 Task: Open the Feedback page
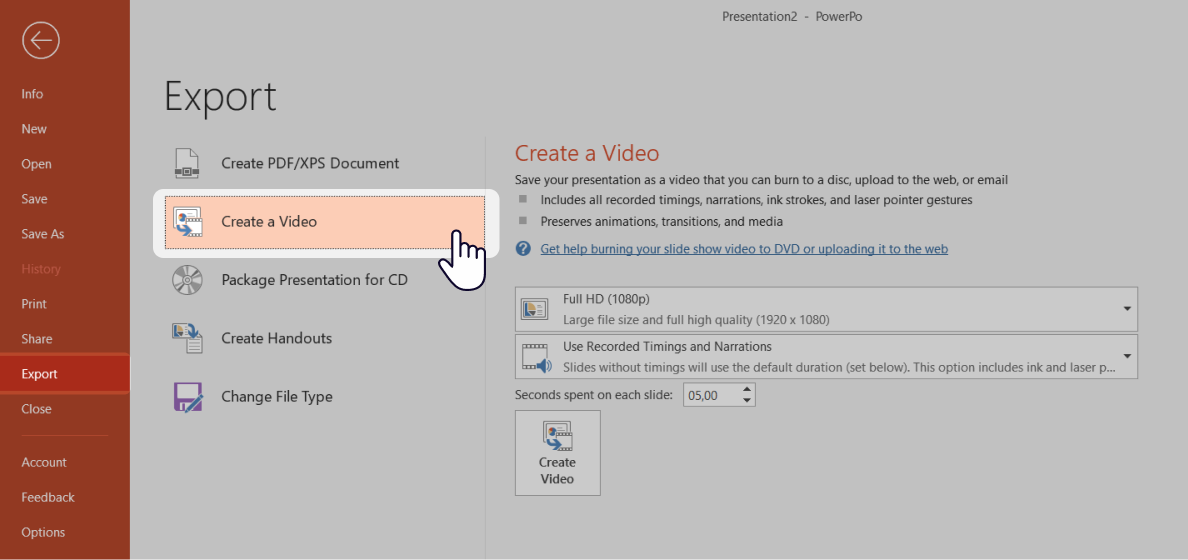point(48,497)
